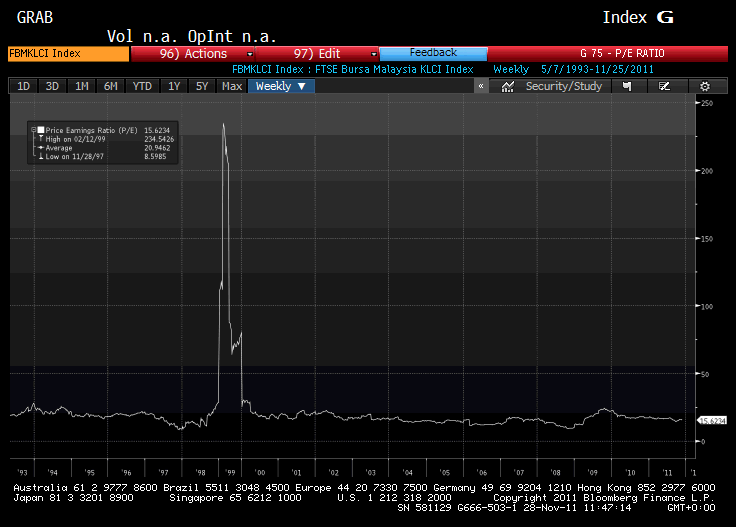The width and height of the screenshot is (736, 527).
Task: Click the Weekly label in chart header
Action: 511,69
